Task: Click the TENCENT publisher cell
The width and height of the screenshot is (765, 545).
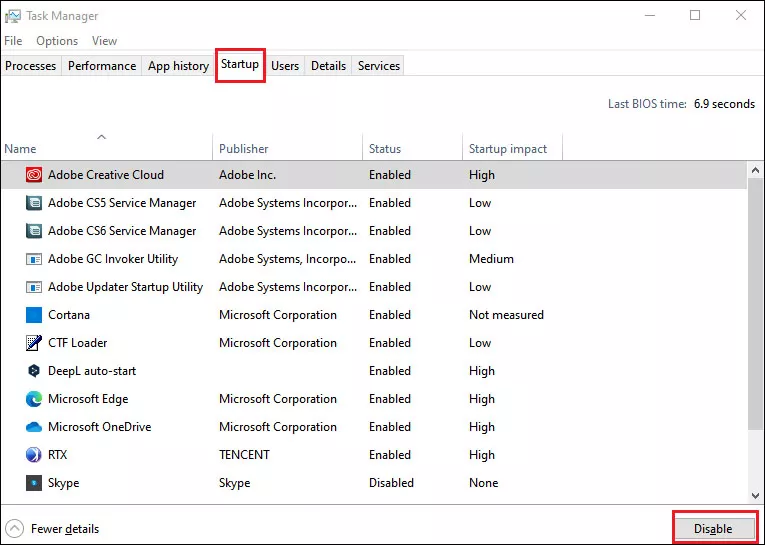Action: [x=244, y=455]
